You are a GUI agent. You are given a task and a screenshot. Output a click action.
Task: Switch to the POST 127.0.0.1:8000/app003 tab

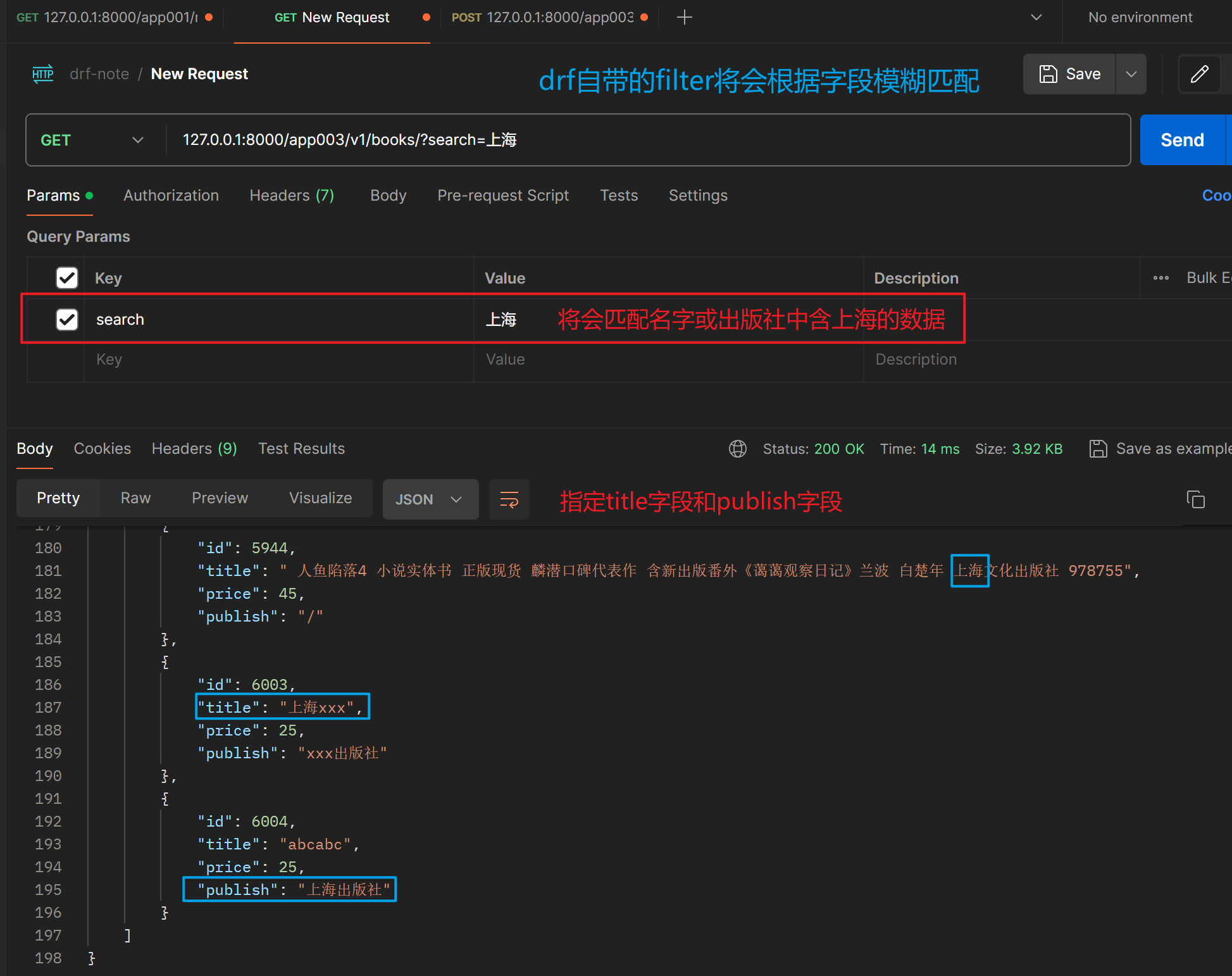pyautogui.click(x=549, y=18)
